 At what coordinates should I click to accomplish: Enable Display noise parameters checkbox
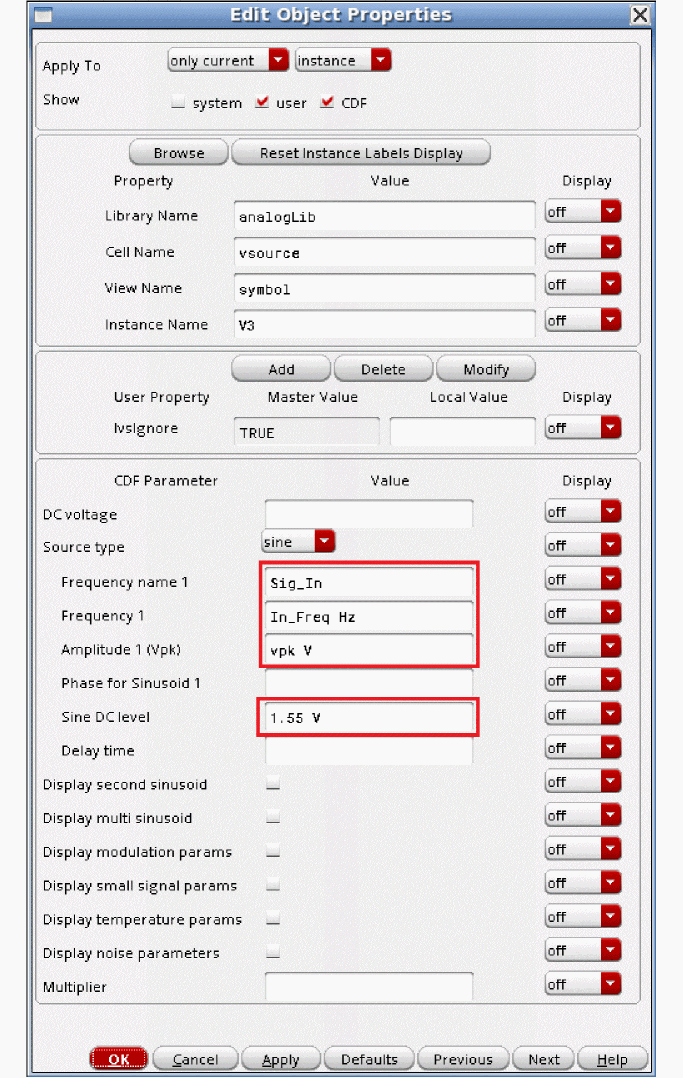coord(273,952)
